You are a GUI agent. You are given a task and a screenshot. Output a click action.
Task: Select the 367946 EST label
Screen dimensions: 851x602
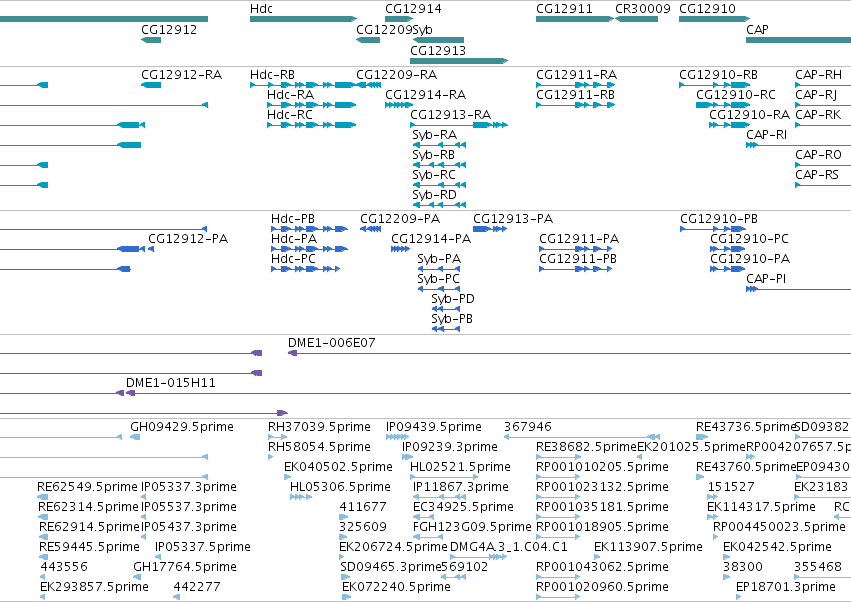528,427
